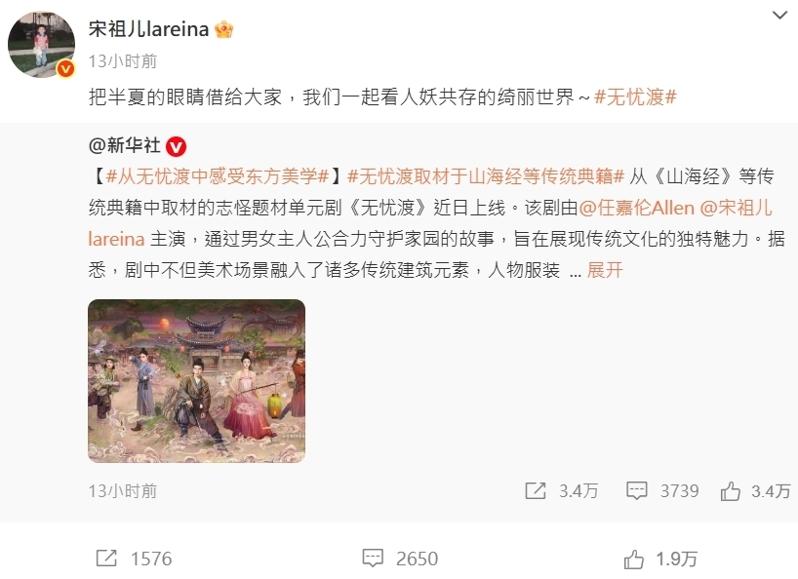Open the #无忧渡# hashtag in post
The image size is (798, 579).
(635, 97)
